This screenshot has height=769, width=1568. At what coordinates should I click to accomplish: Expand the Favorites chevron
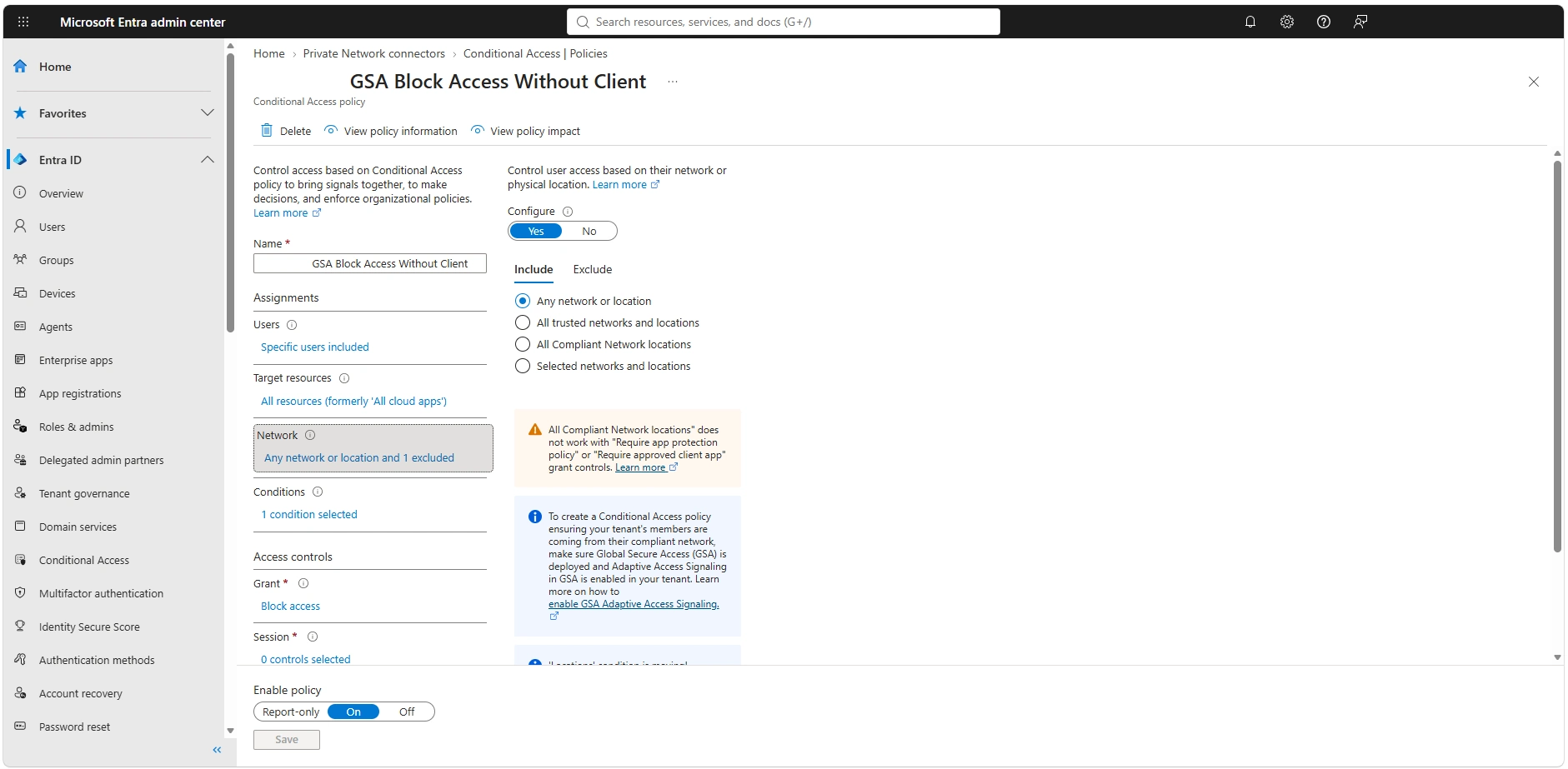(208, 112)
